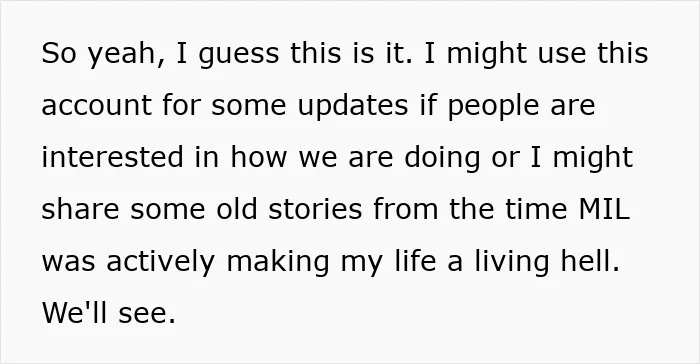This screenshot has height=364, width=700.
Task: Place the cursor on the word "see."
Action: [x=147, y=314]
